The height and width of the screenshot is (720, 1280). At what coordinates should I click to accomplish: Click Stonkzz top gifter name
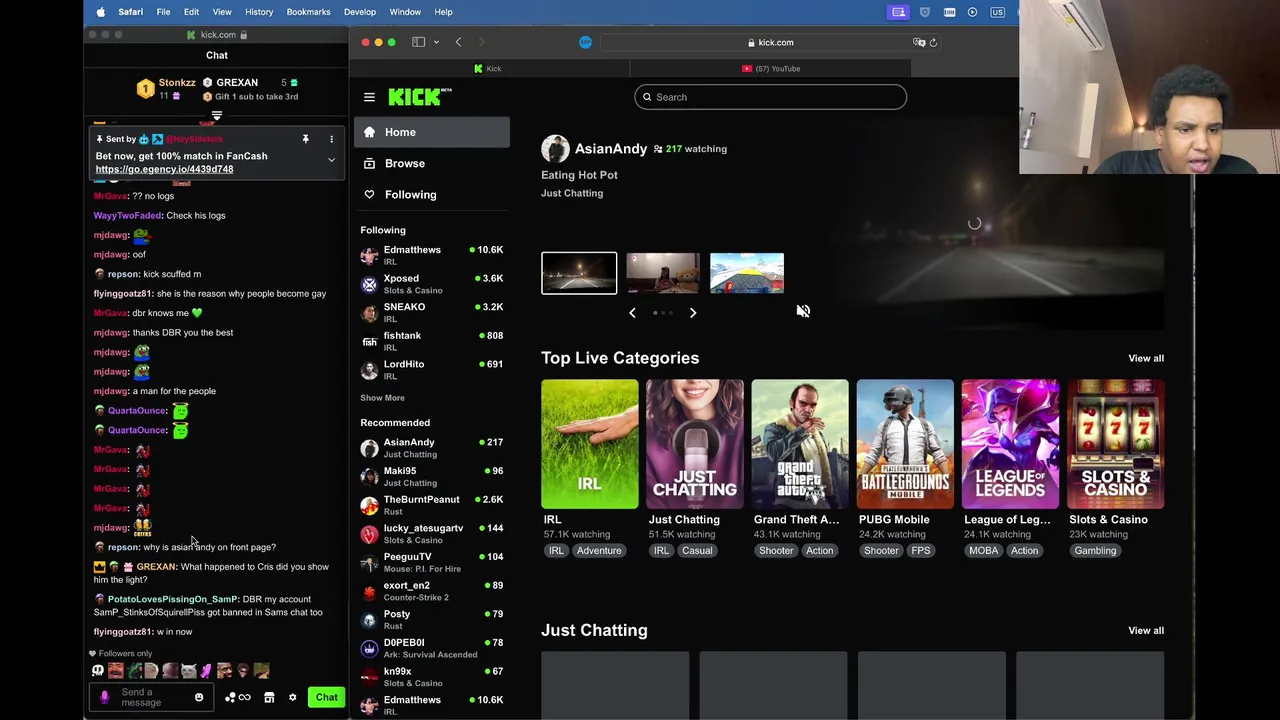[x=177, y=83]
